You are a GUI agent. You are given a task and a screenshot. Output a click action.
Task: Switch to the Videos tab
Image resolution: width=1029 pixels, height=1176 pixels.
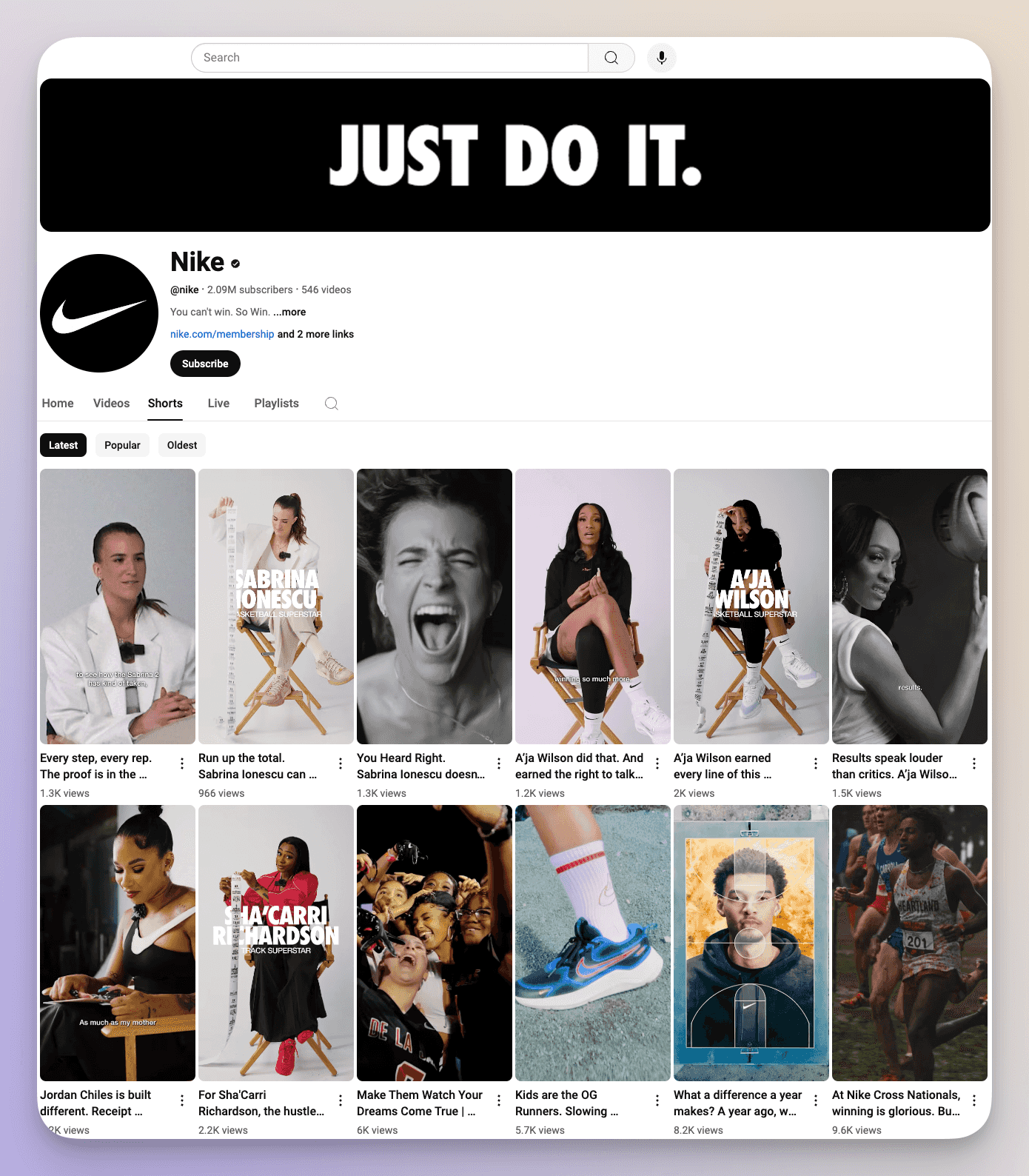click(111, 403)
